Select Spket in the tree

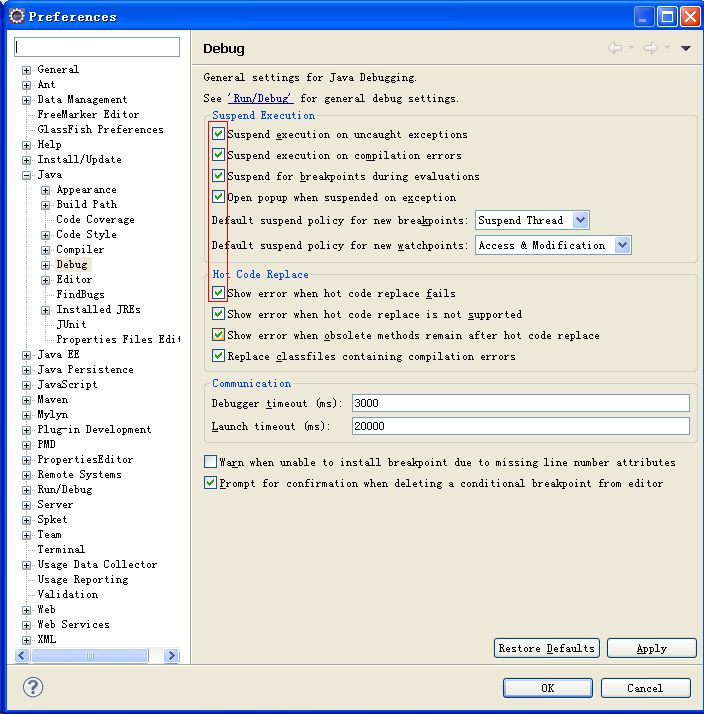click(52, 520)
